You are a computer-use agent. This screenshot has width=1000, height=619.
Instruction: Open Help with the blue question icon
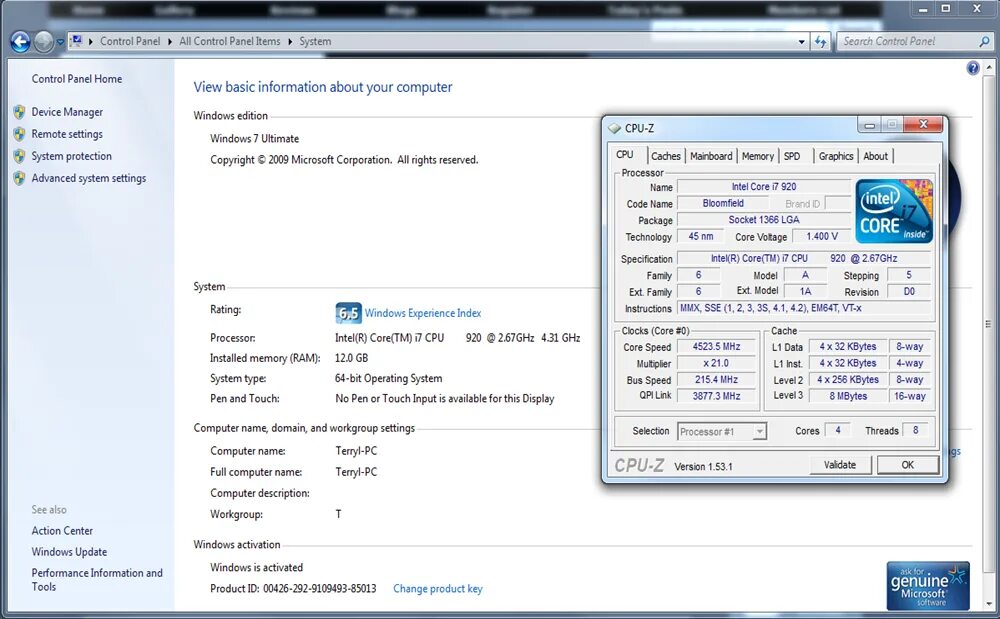pos(973,68)
